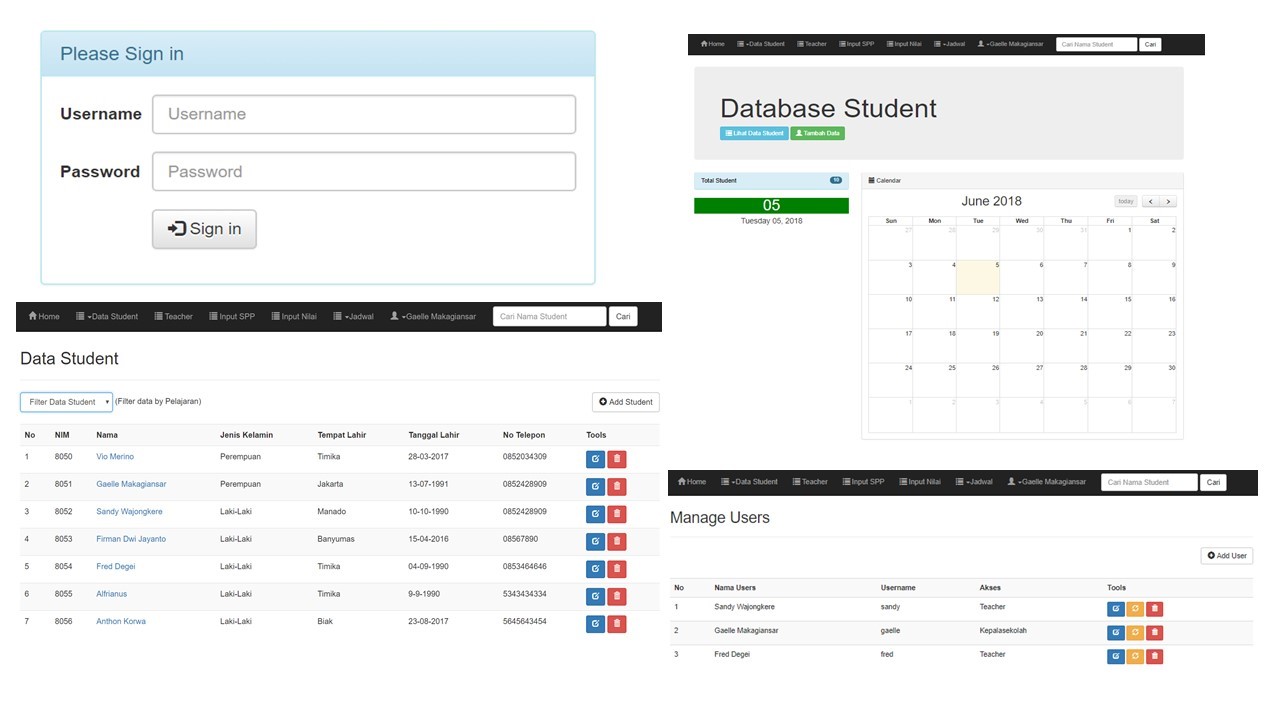Delete user sandy in Manage Users
Viewport: 1280px width, 720px height.
[x=1155, y=609]
